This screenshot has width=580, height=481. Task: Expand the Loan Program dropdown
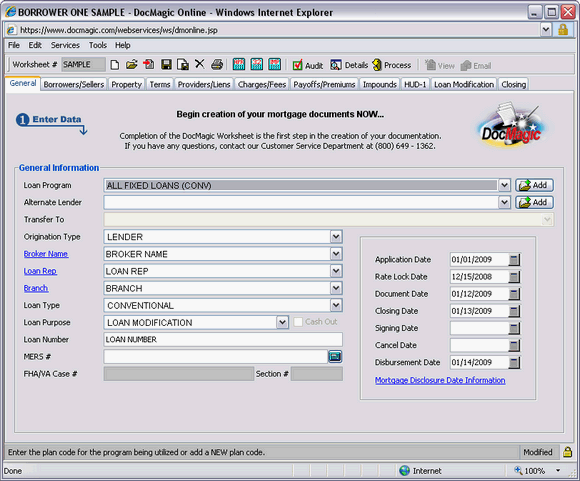(x=504, y=185)
